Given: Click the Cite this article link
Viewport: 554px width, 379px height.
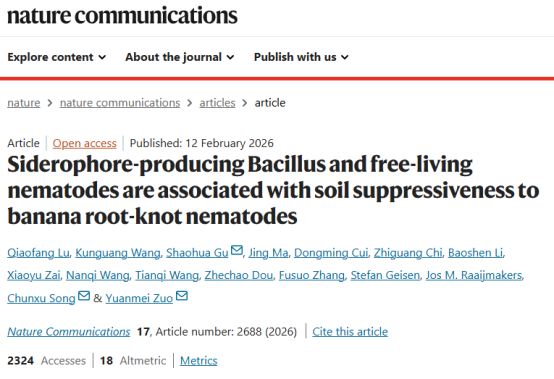Looking at the screenshot, I should pos(350,332).
